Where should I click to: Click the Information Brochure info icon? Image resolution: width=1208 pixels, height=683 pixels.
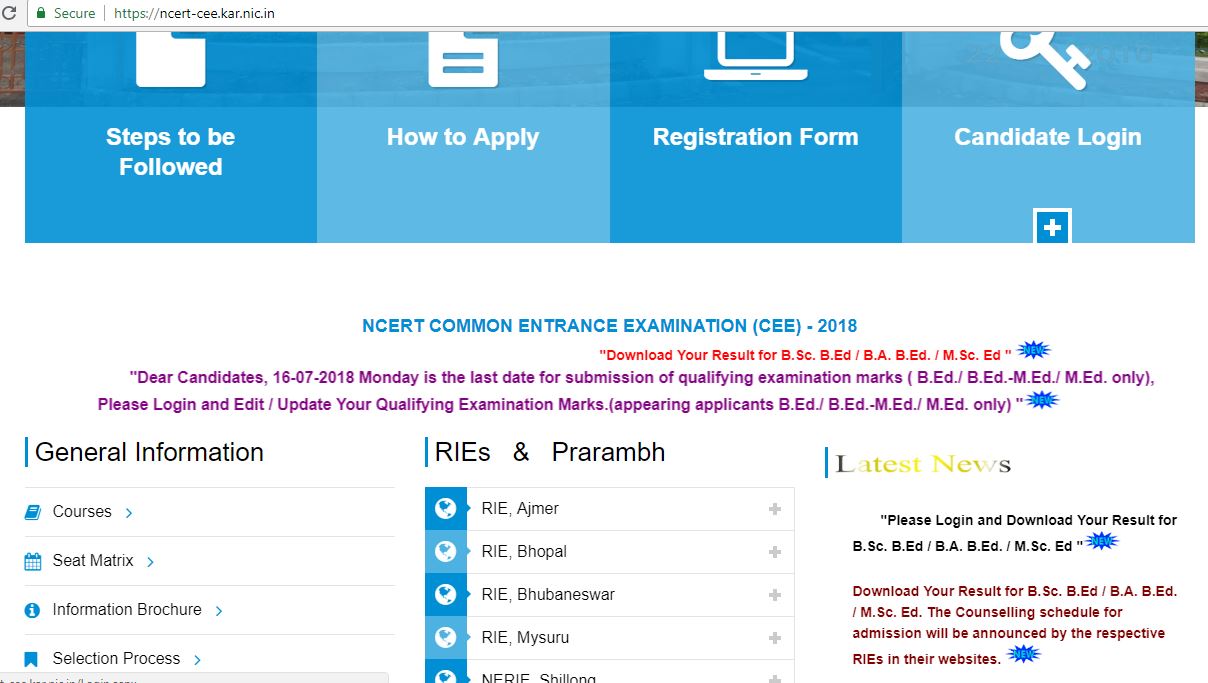(33, 609)
